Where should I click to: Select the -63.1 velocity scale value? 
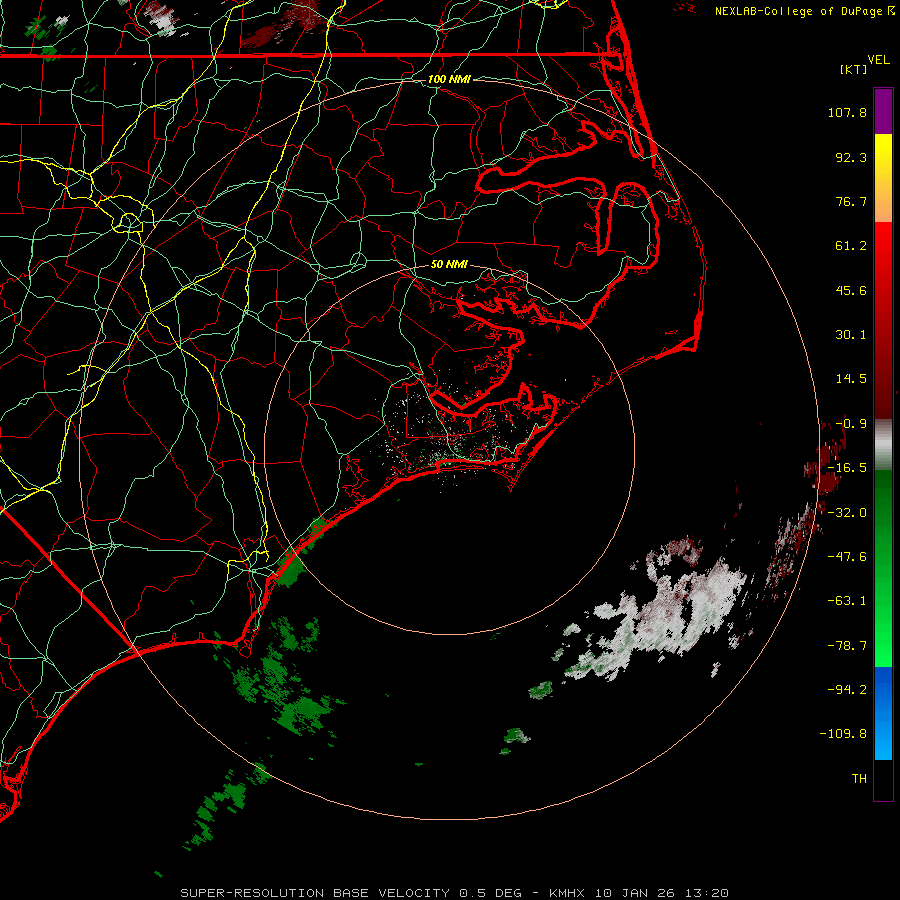coord(847,601)
